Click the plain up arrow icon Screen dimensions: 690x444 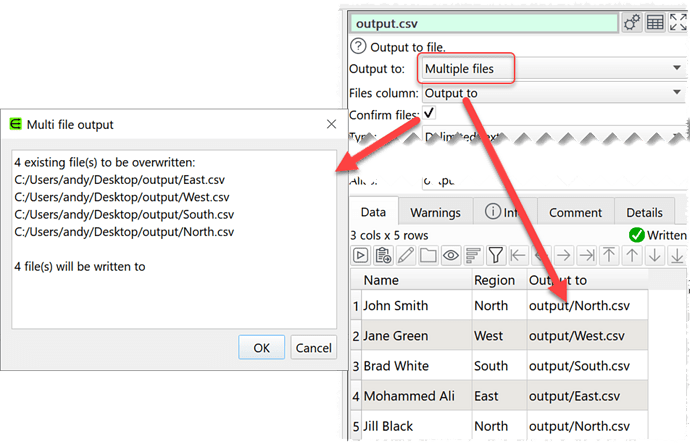pos(632,256)
